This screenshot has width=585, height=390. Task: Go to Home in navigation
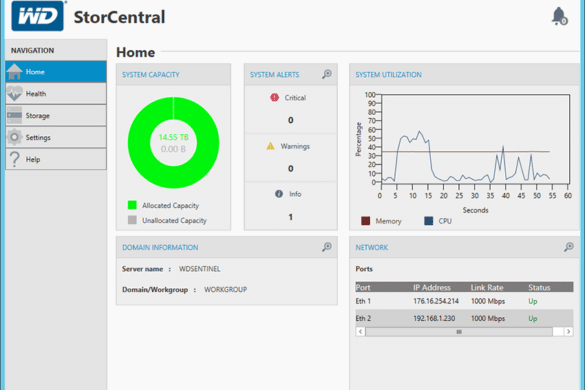pos(56,72)
